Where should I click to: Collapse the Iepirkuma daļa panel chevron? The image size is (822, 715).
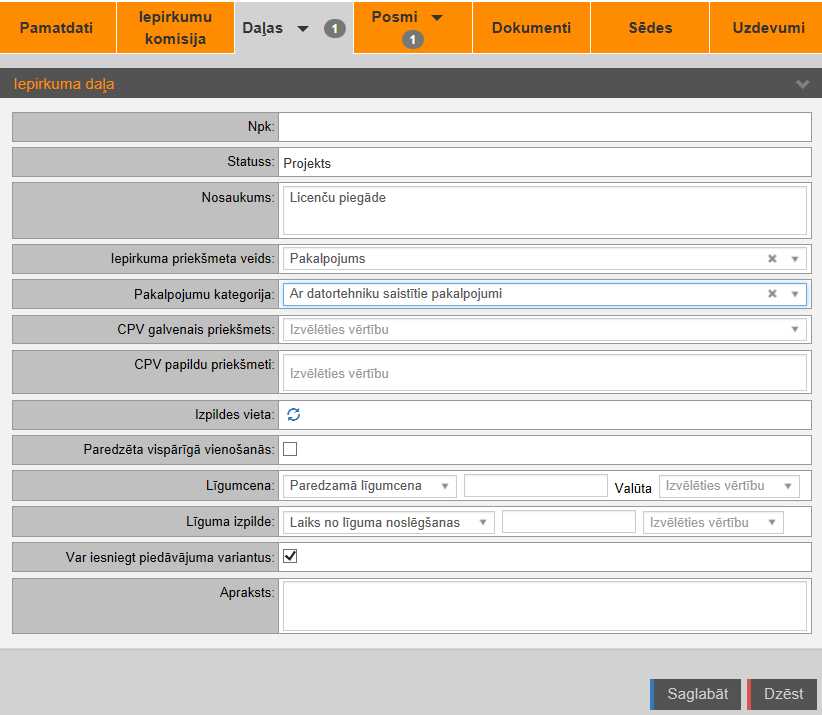[x=802, y=84]
